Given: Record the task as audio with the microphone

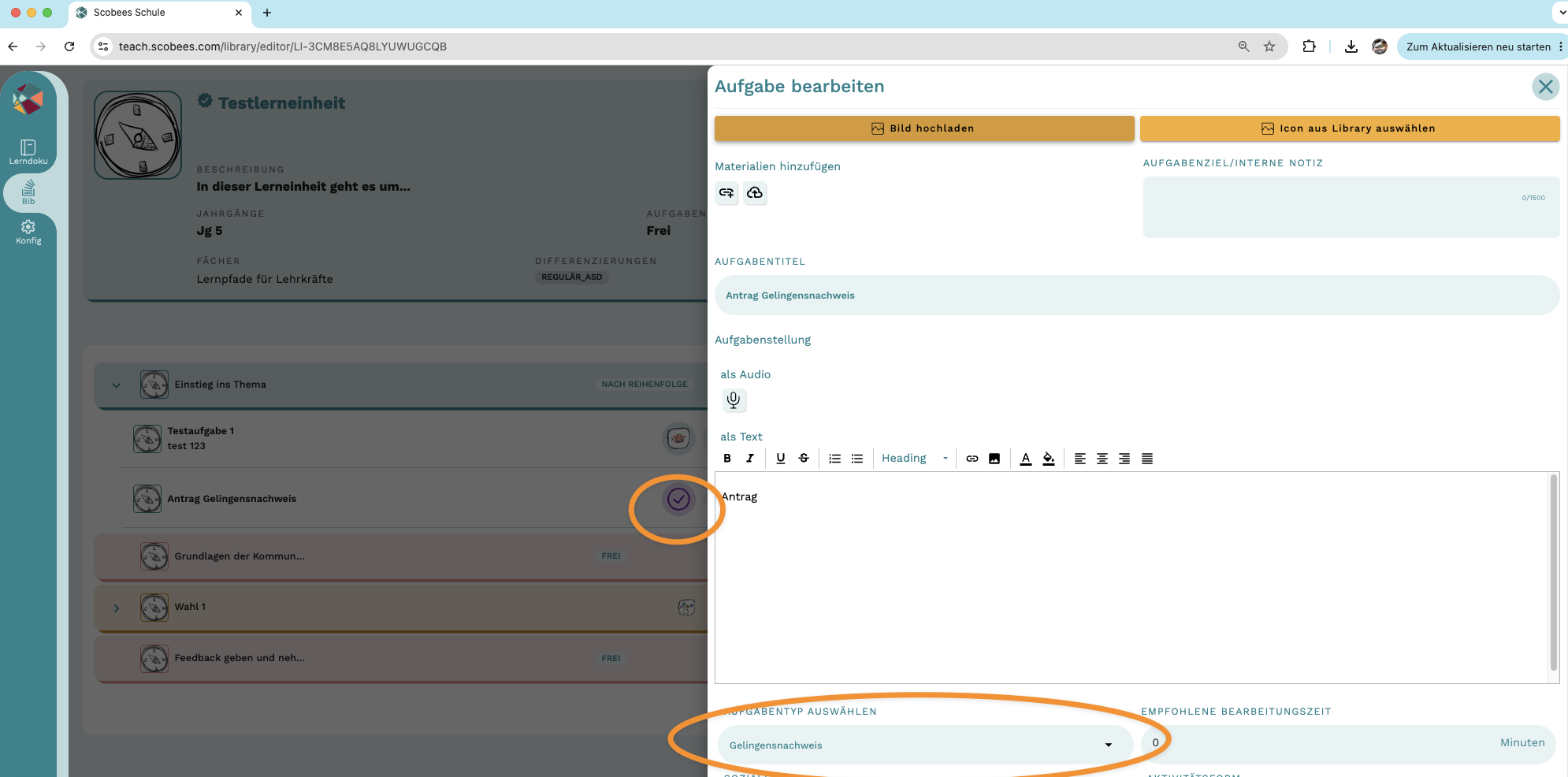Looking at the screenshot, I should pyautogui.click(x=734, y=400).
